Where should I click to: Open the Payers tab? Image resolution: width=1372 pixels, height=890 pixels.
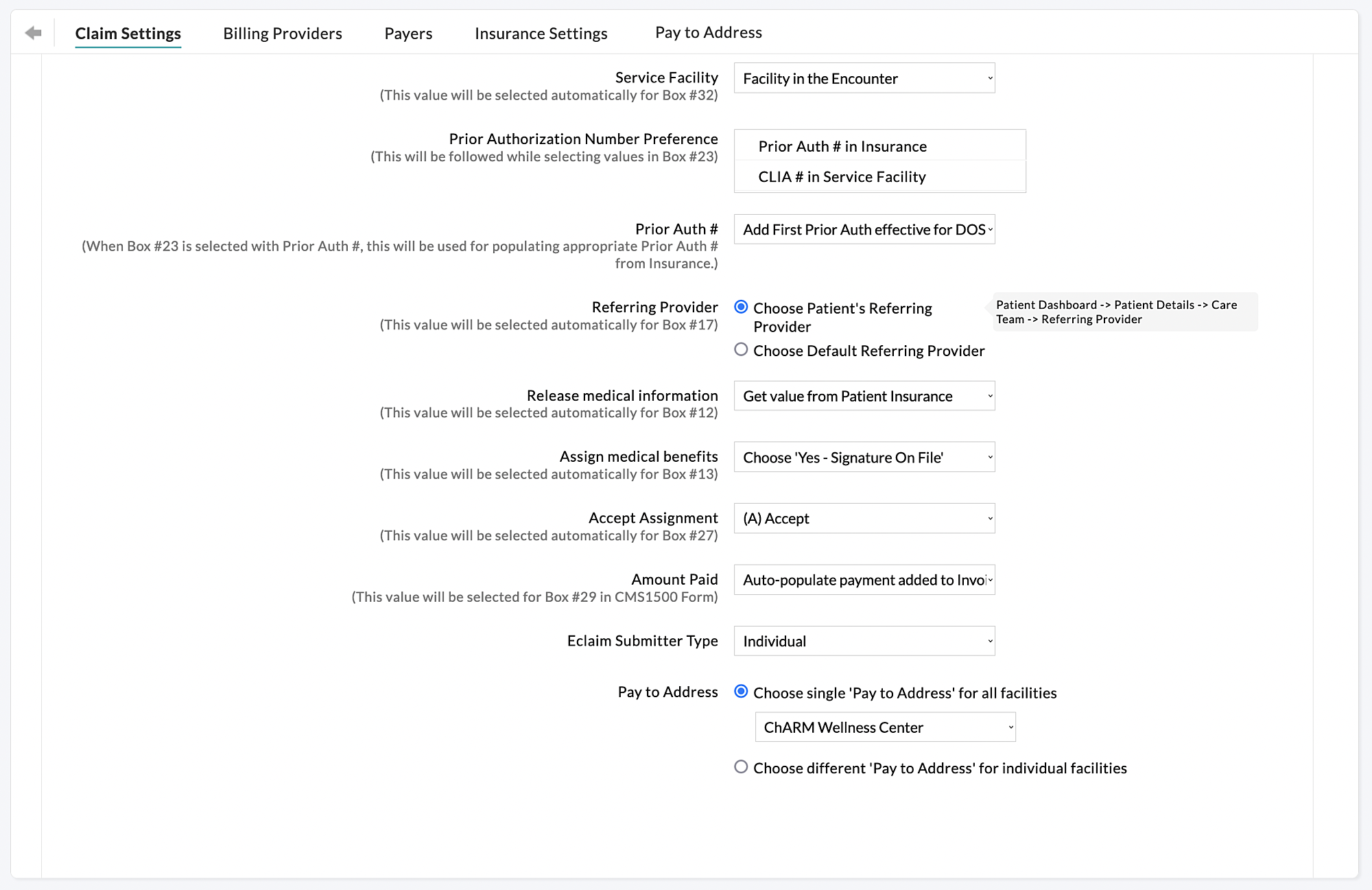point(408,33)
